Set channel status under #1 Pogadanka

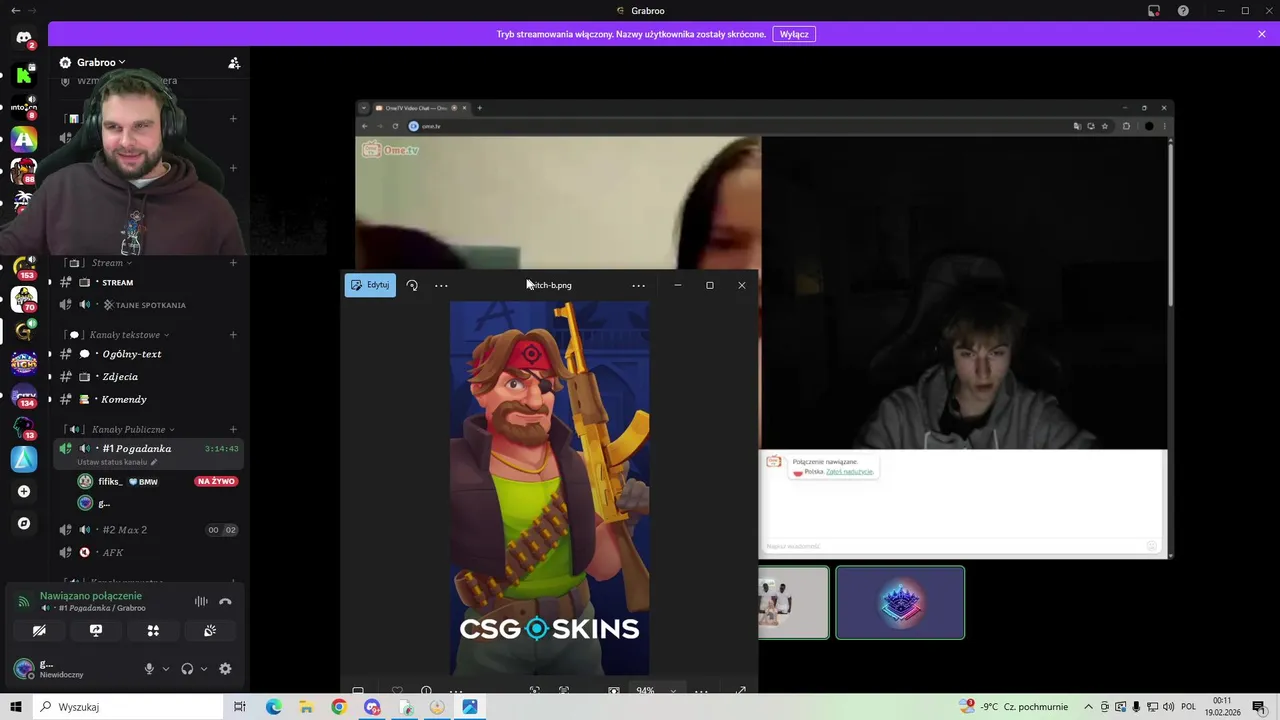pyautogui.click(x=117, y=462)
